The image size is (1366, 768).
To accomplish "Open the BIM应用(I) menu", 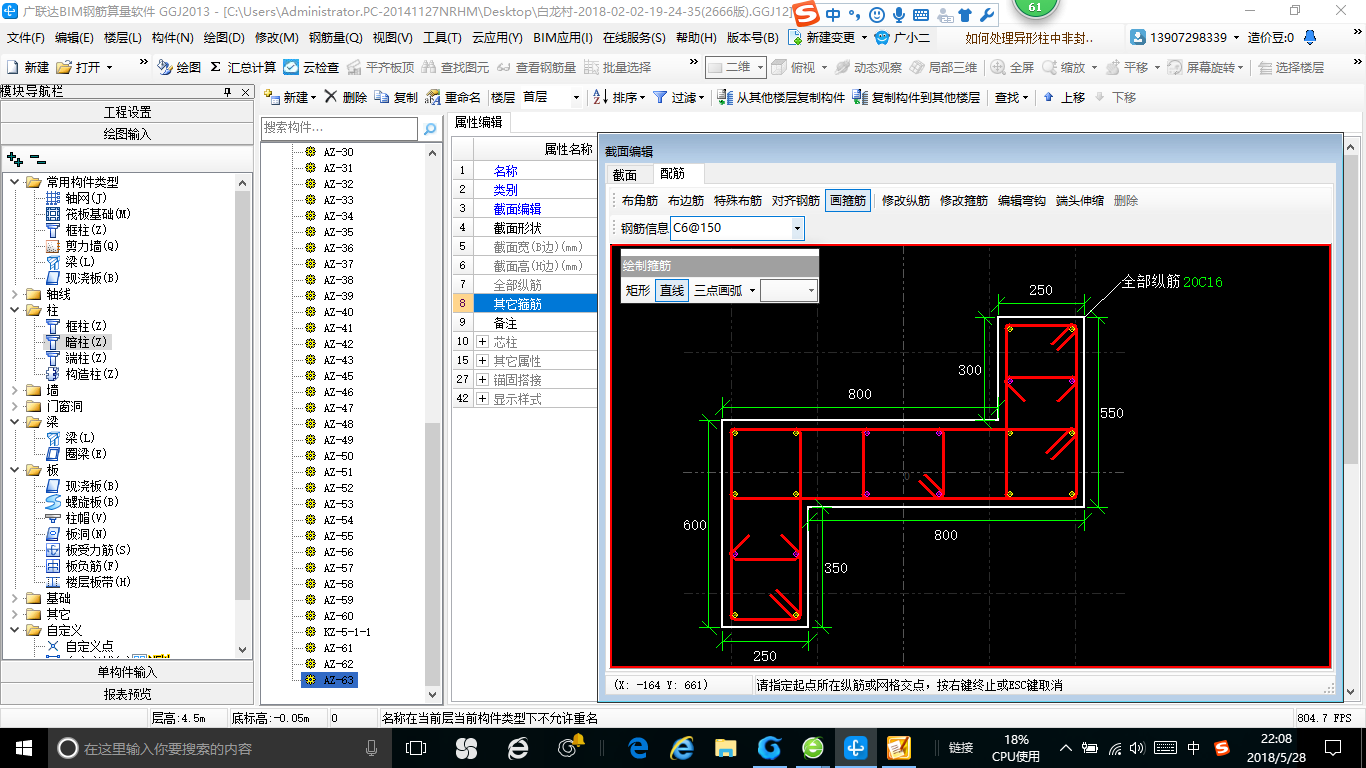I will pos(563,37).
